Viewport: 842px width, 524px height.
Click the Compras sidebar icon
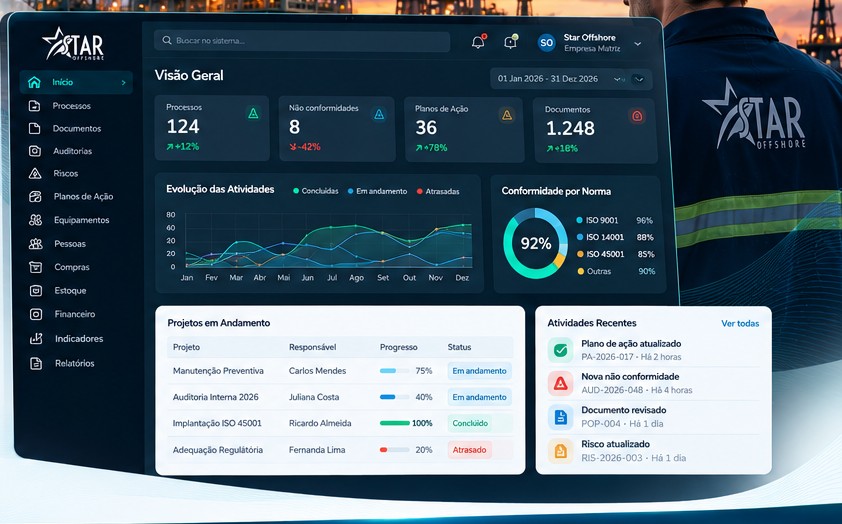click(35, 267)
